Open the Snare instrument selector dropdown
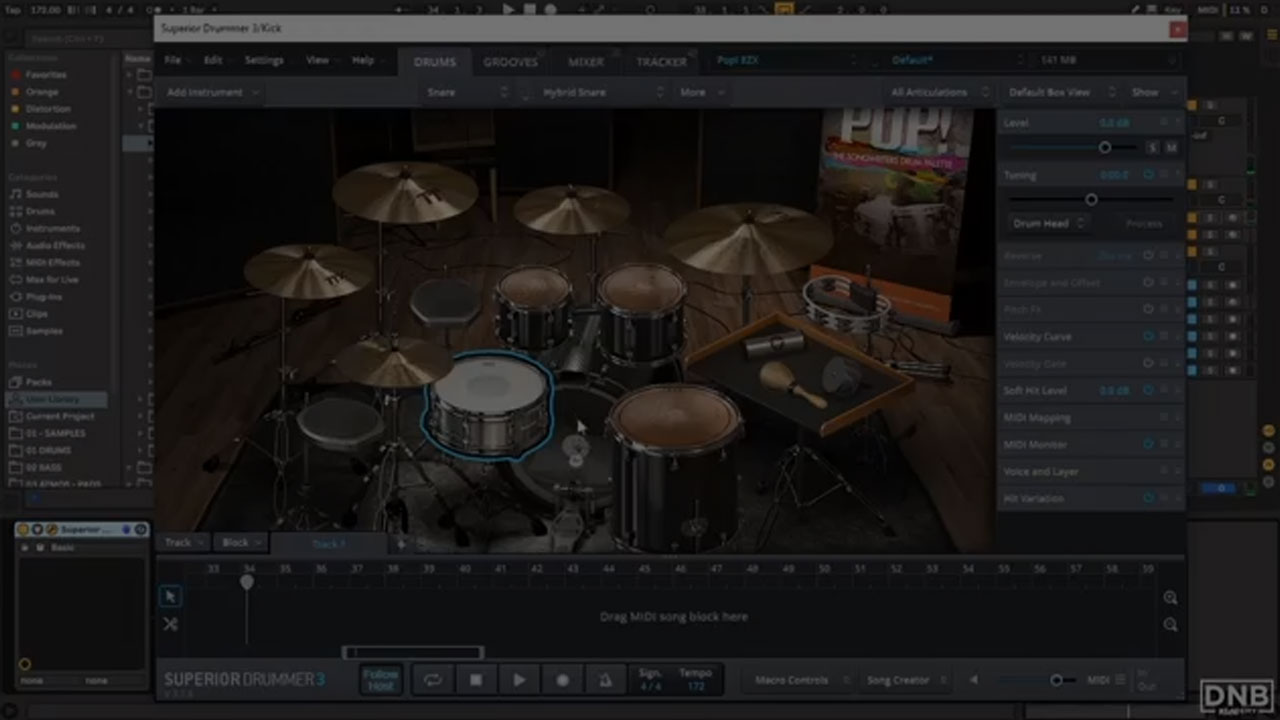Image resolution: width=1280 pixels, height=720 pixels. pyautogui.click(x=468, y=92)
